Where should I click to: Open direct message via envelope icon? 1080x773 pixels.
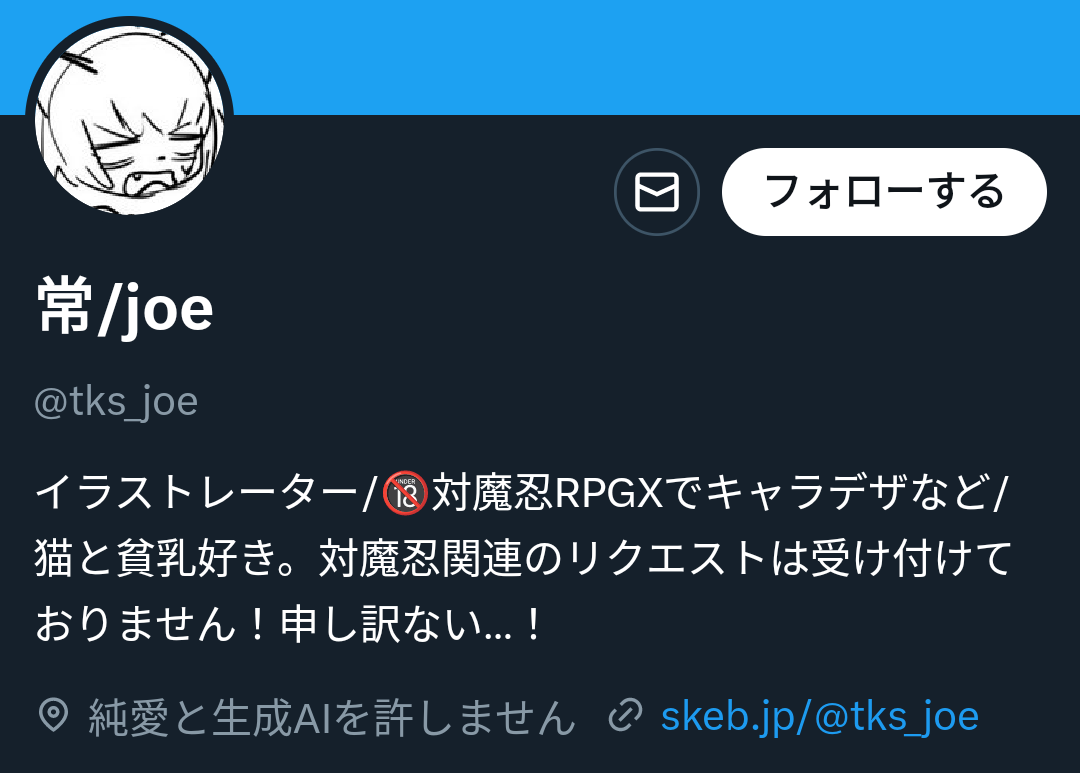pyautogui.click(x=656, y=192)
